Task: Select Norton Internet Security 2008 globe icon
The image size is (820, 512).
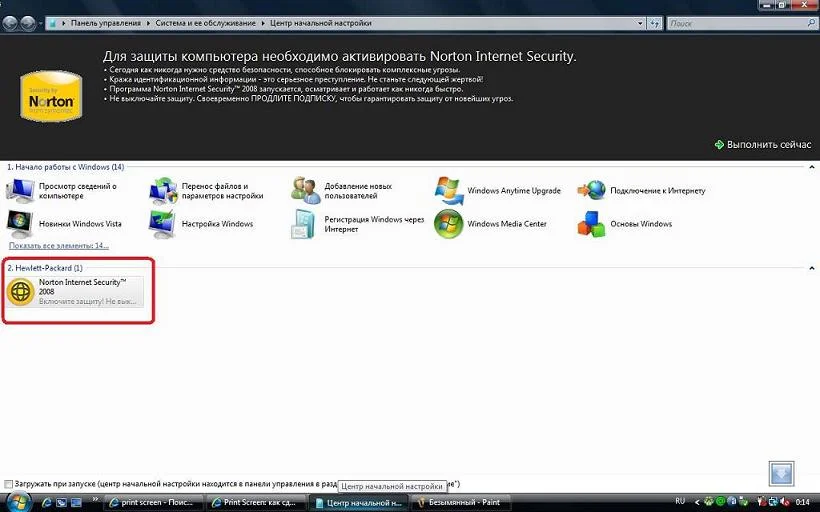Action: [x=20, y=291]
